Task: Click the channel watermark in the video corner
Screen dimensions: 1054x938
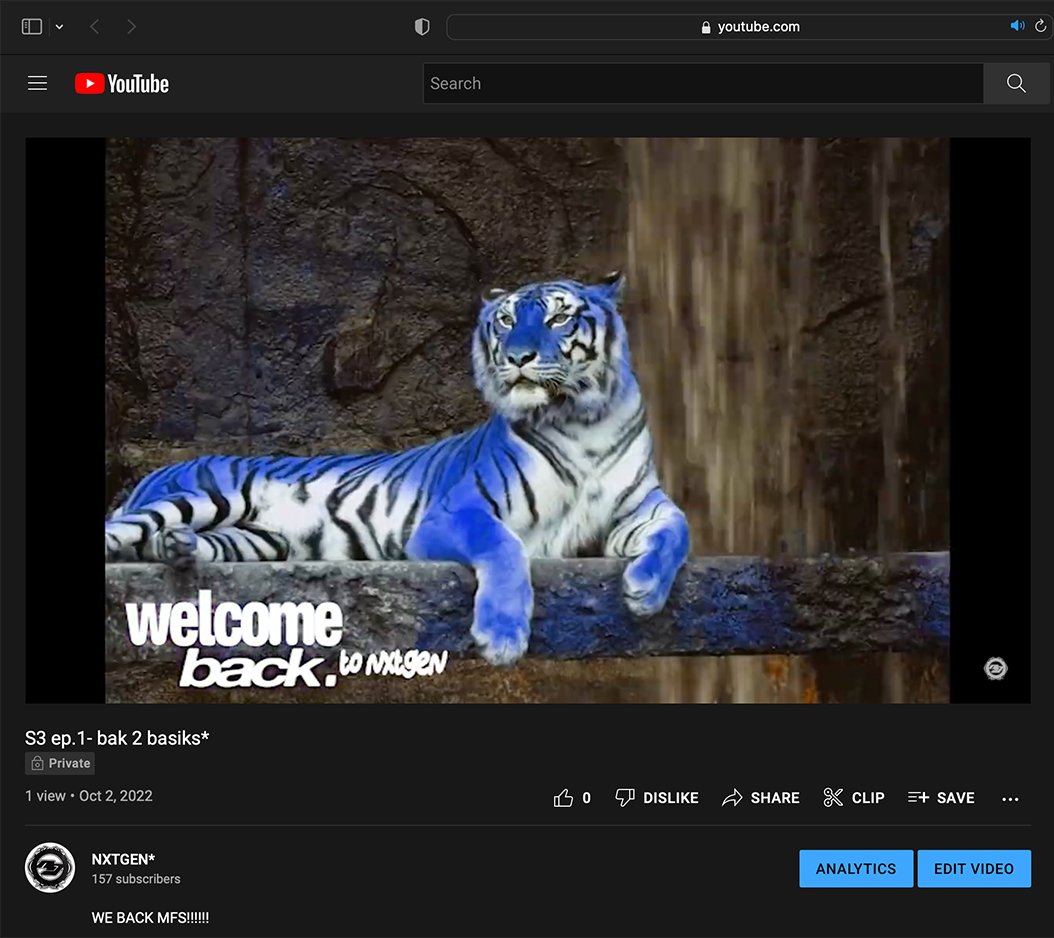Action: tap(996, 668)
